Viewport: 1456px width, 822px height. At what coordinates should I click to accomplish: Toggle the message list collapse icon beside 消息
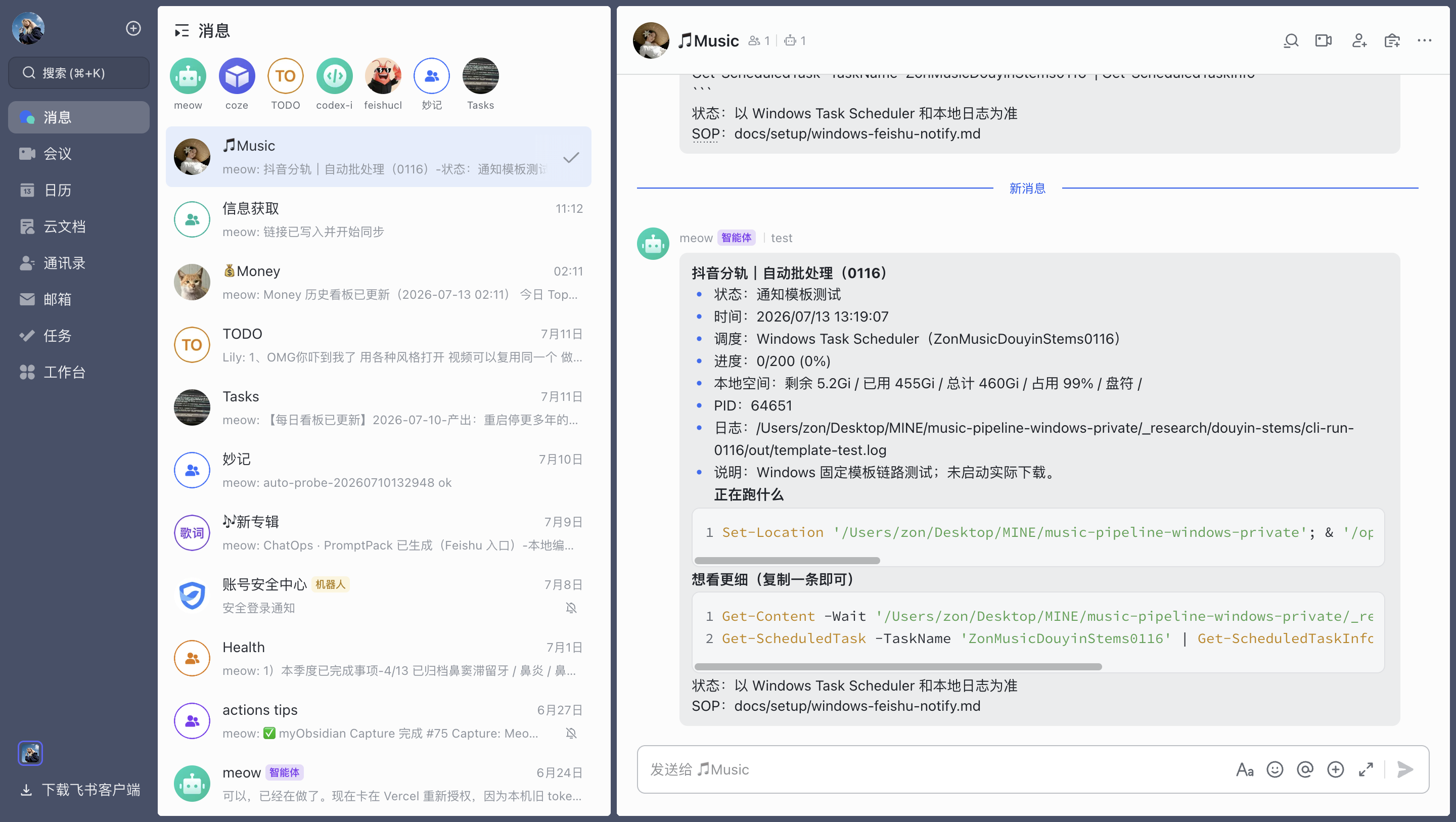181,30
